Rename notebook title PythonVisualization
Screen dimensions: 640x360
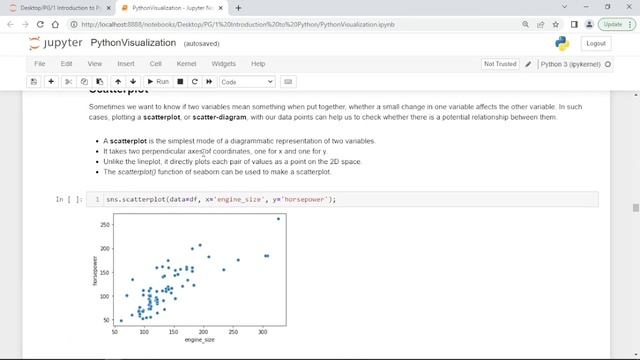tap(133, 43)
